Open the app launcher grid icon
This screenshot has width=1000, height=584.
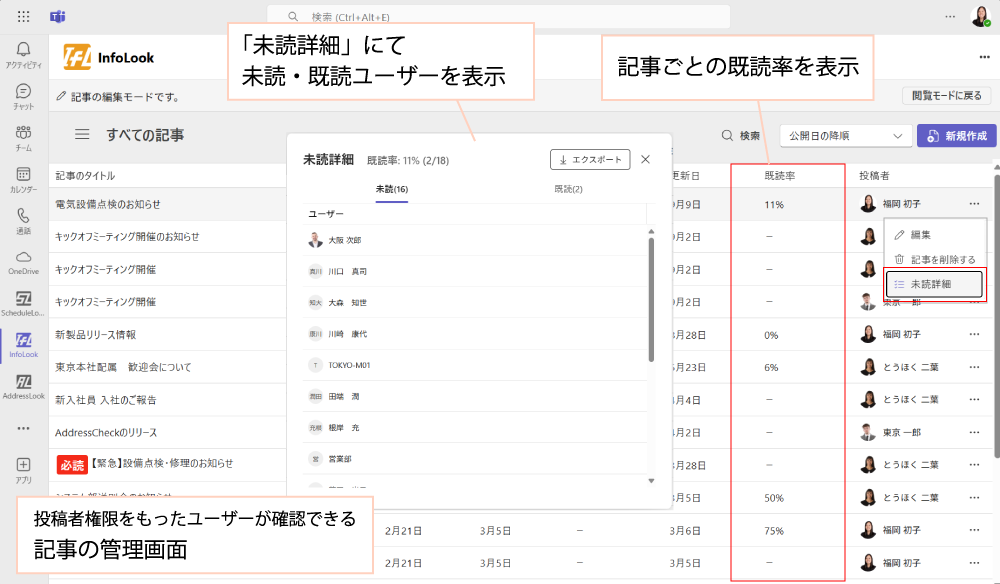click(24, 17)
